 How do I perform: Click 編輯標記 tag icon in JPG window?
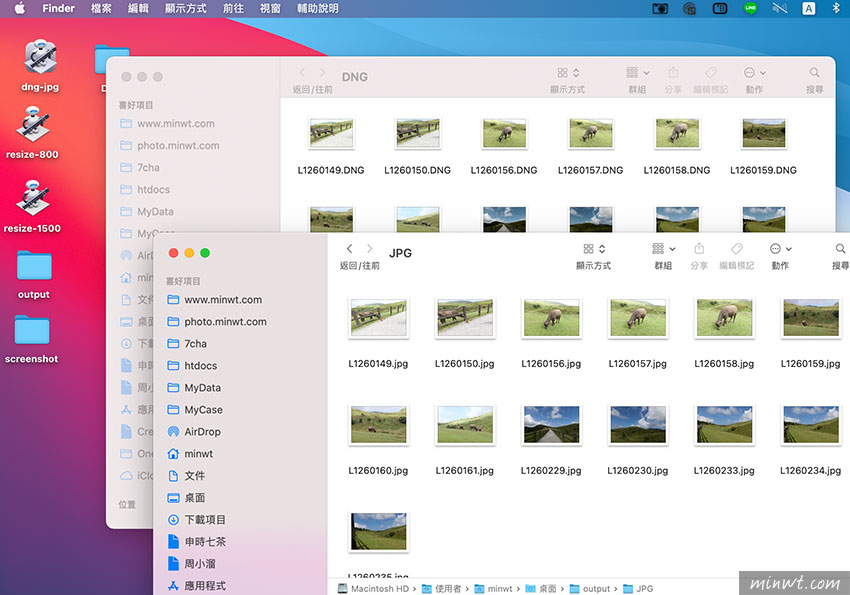coord(736,249)
